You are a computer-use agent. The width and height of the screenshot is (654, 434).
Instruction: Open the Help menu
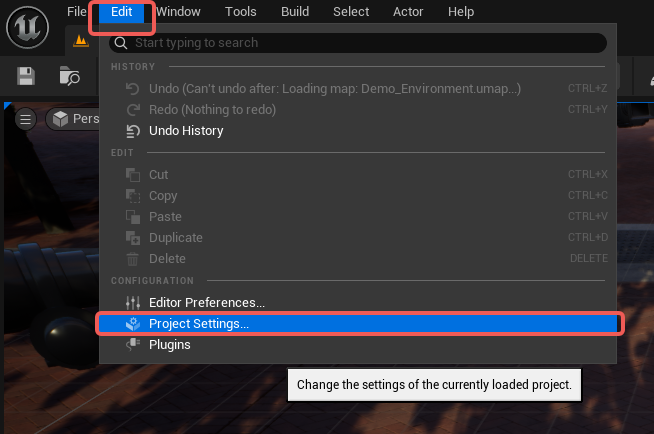tap(461, 12)
